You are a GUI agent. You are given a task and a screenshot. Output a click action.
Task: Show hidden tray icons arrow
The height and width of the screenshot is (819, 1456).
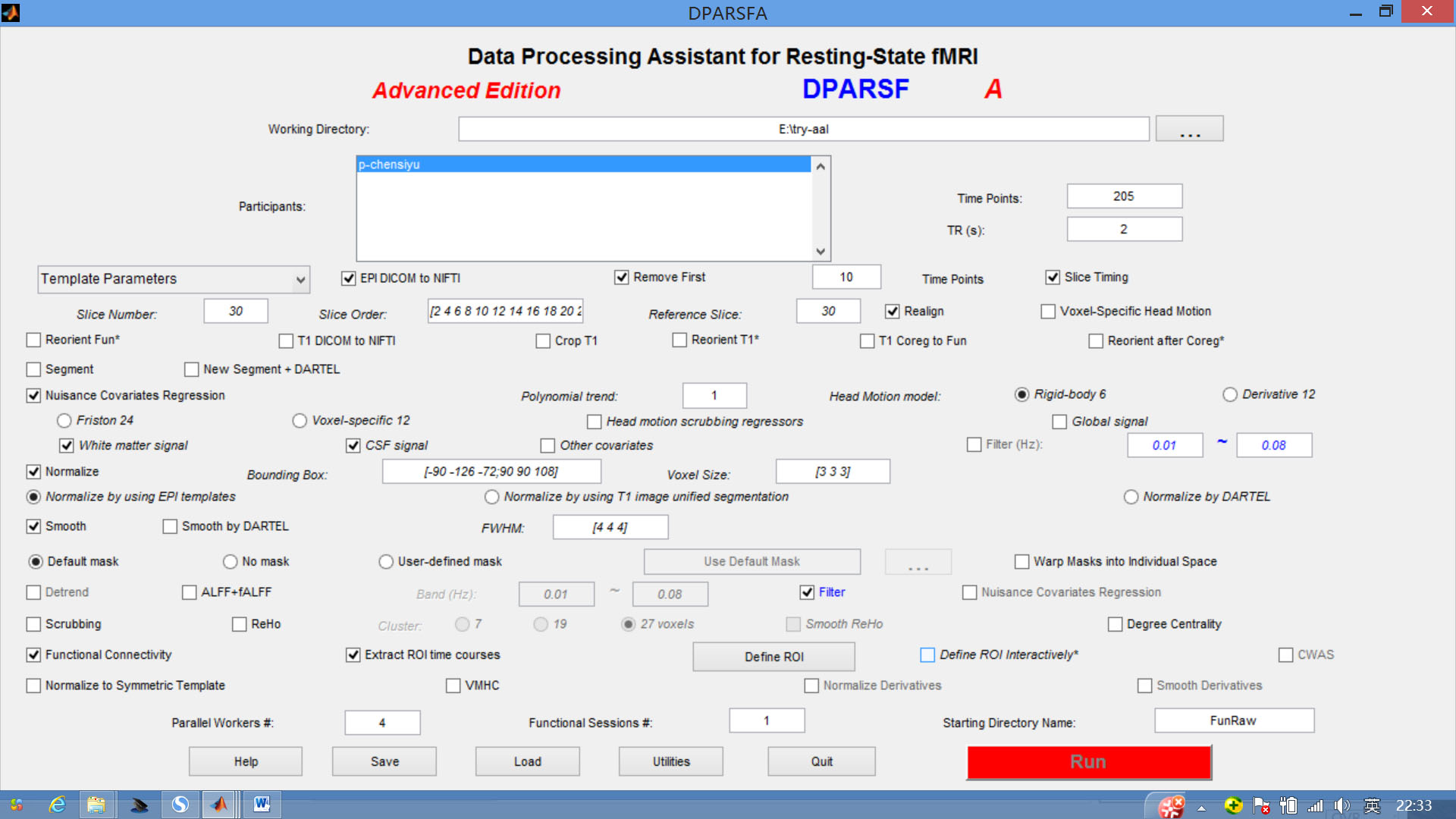[1201, 808]
